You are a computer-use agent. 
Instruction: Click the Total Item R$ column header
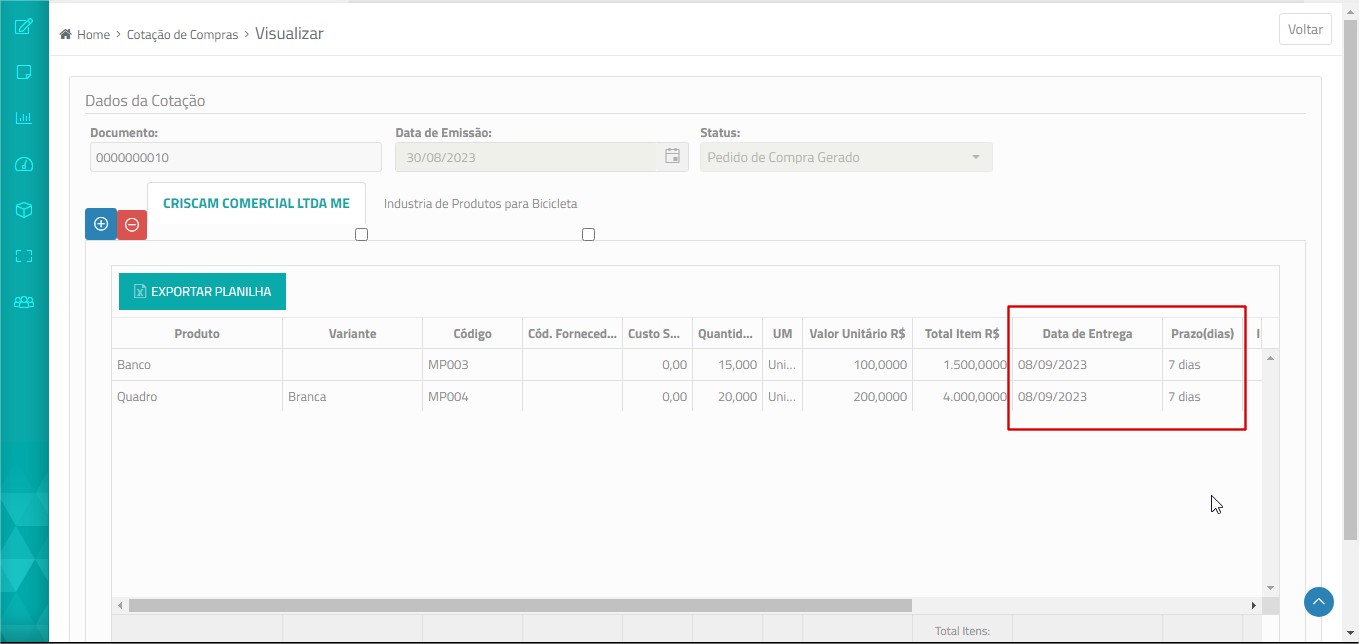963,334
